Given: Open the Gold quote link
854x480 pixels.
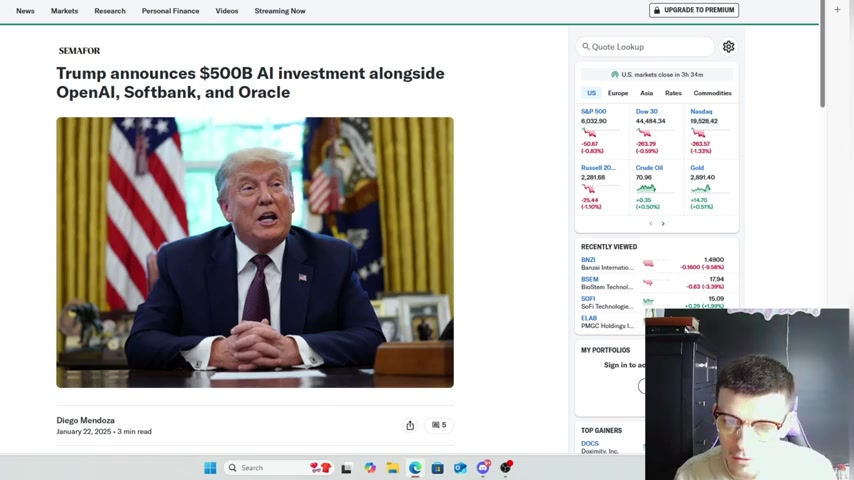Looking at the screenshot, I should tap(697, 168).
